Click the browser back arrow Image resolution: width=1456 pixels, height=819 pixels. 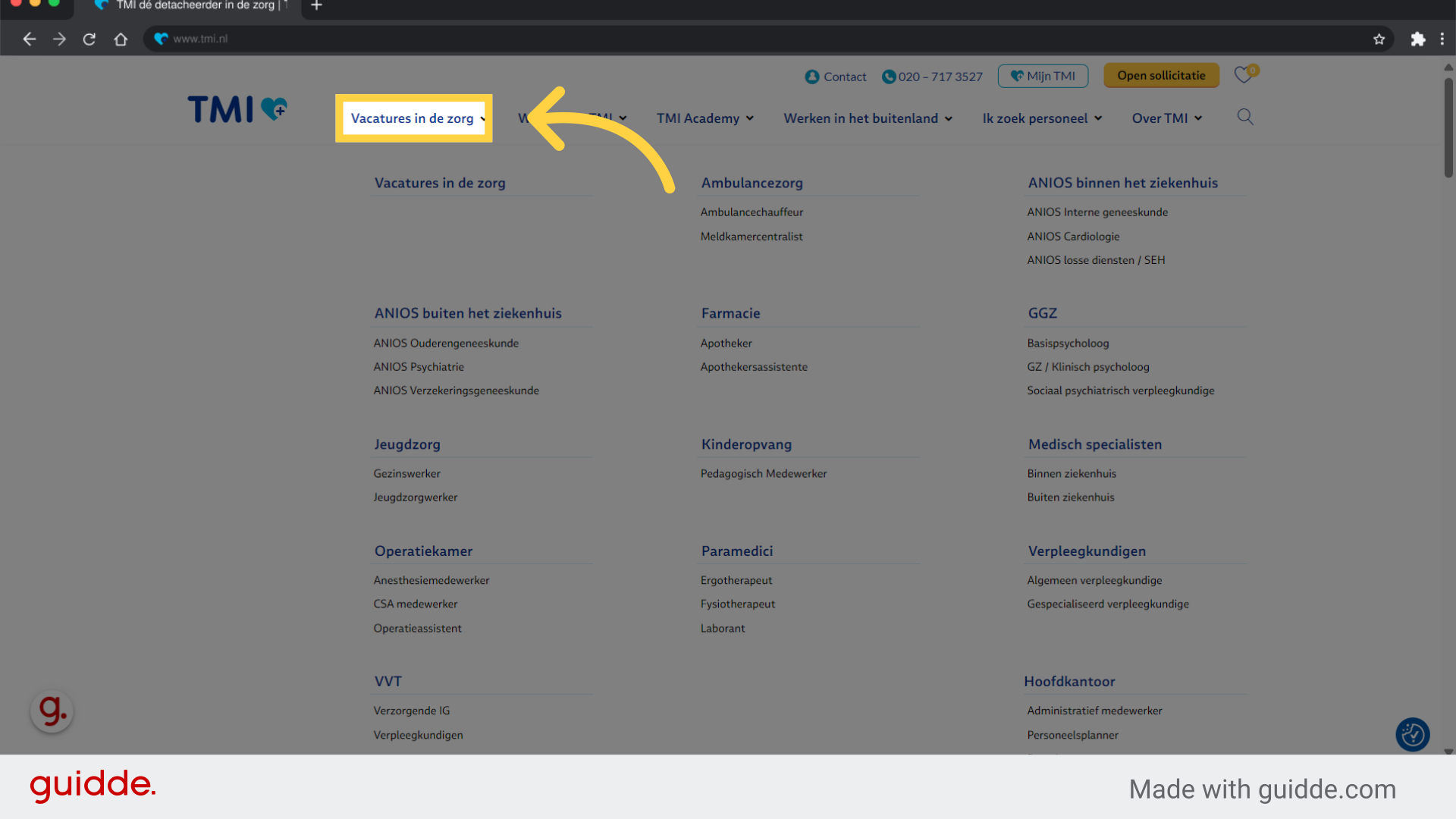point(30,39)
